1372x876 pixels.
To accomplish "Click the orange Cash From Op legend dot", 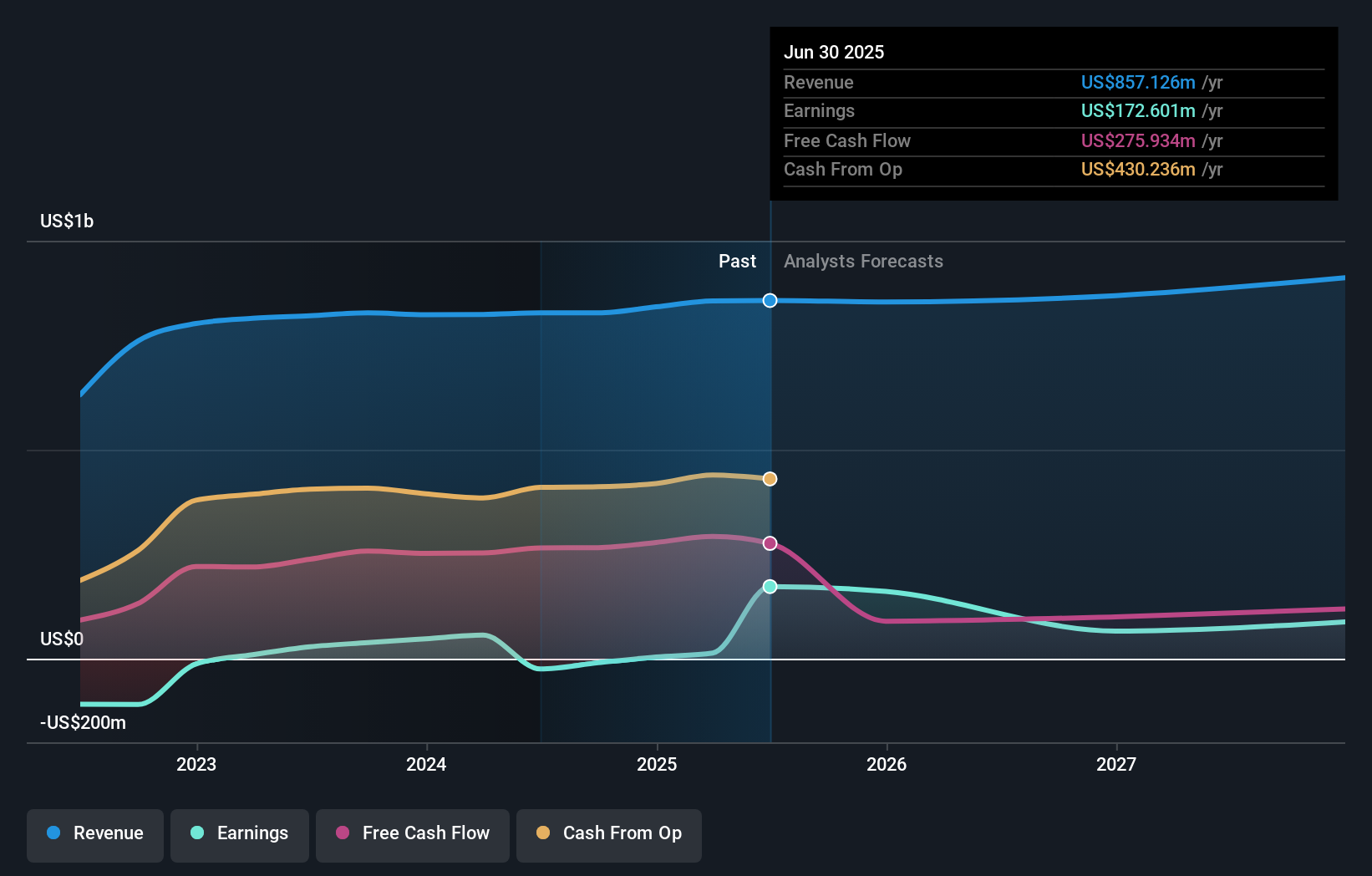I will [543, 833].
